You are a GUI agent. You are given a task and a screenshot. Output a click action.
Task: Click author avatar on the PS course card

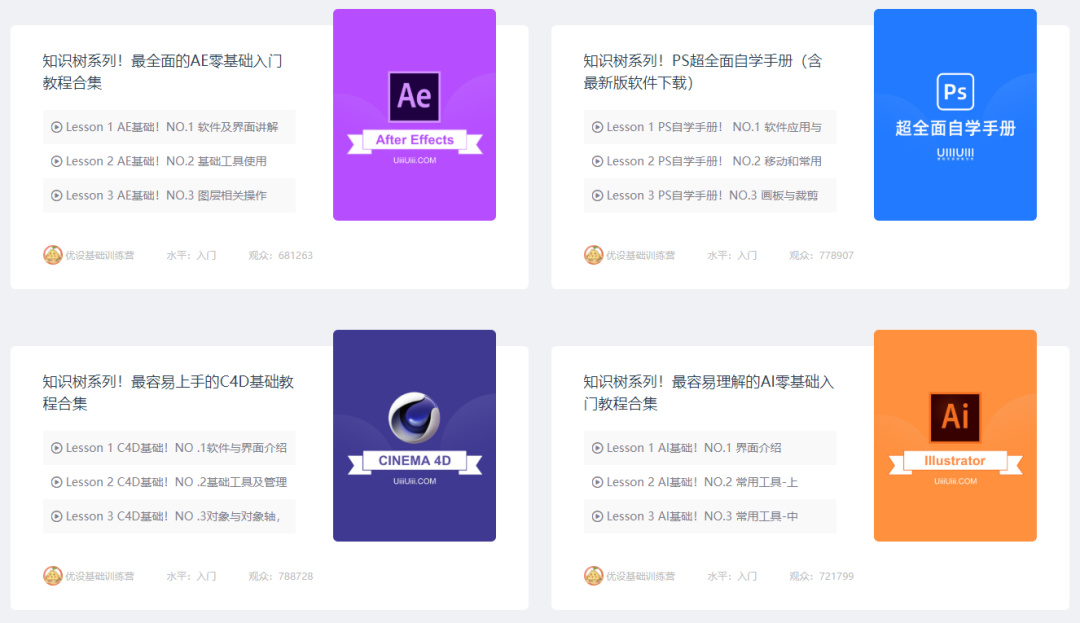593,255
